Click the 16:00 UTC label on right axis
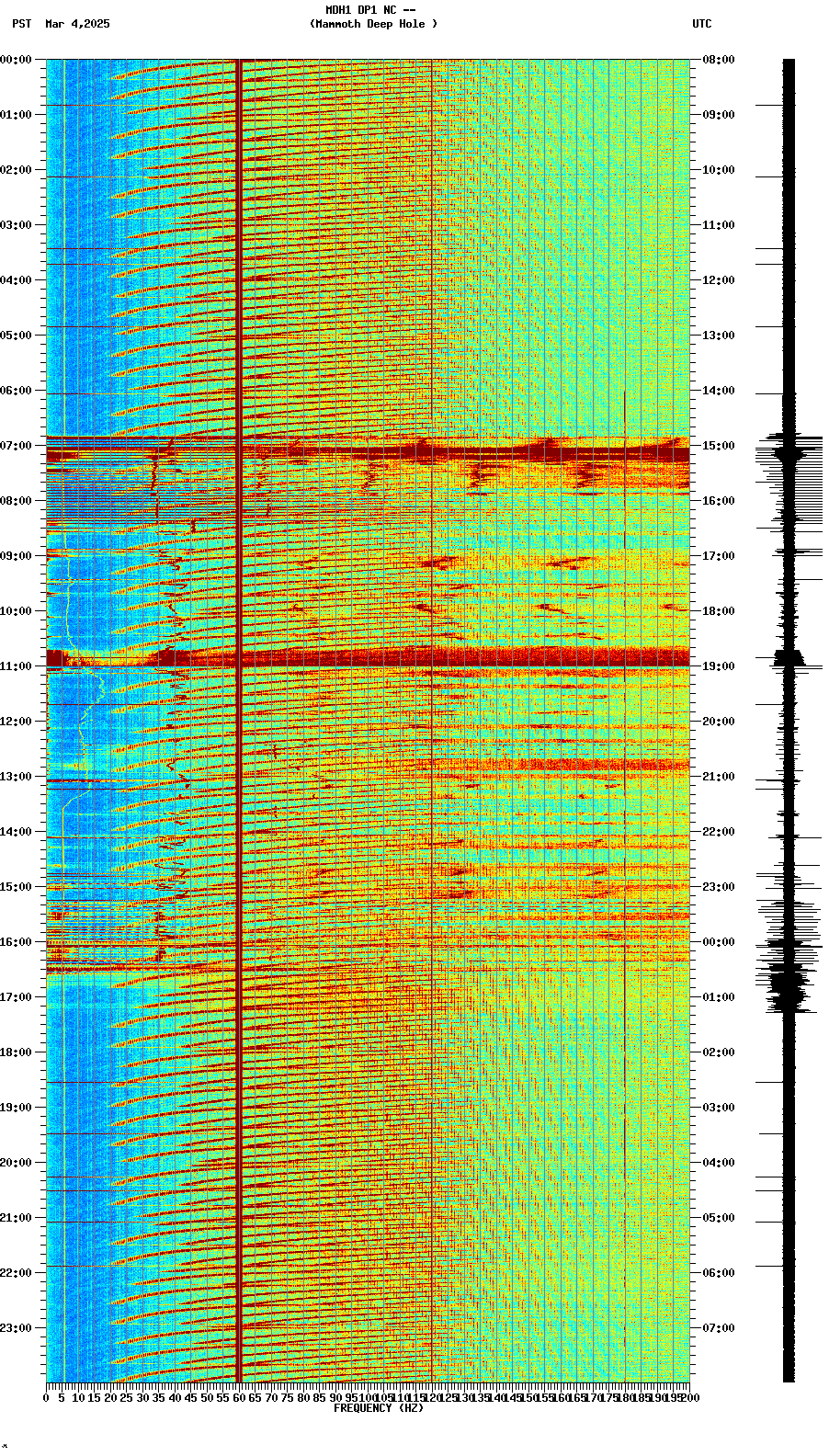 (x=719, y=501)
